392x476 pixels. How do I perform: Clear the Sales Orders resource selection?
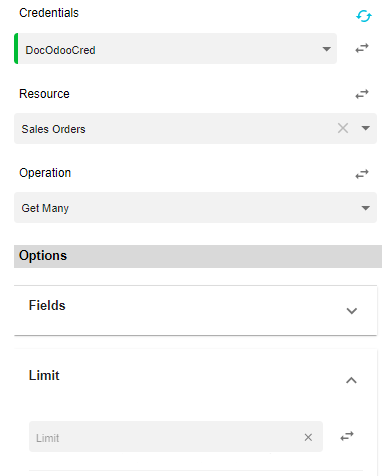pos(343,128)
